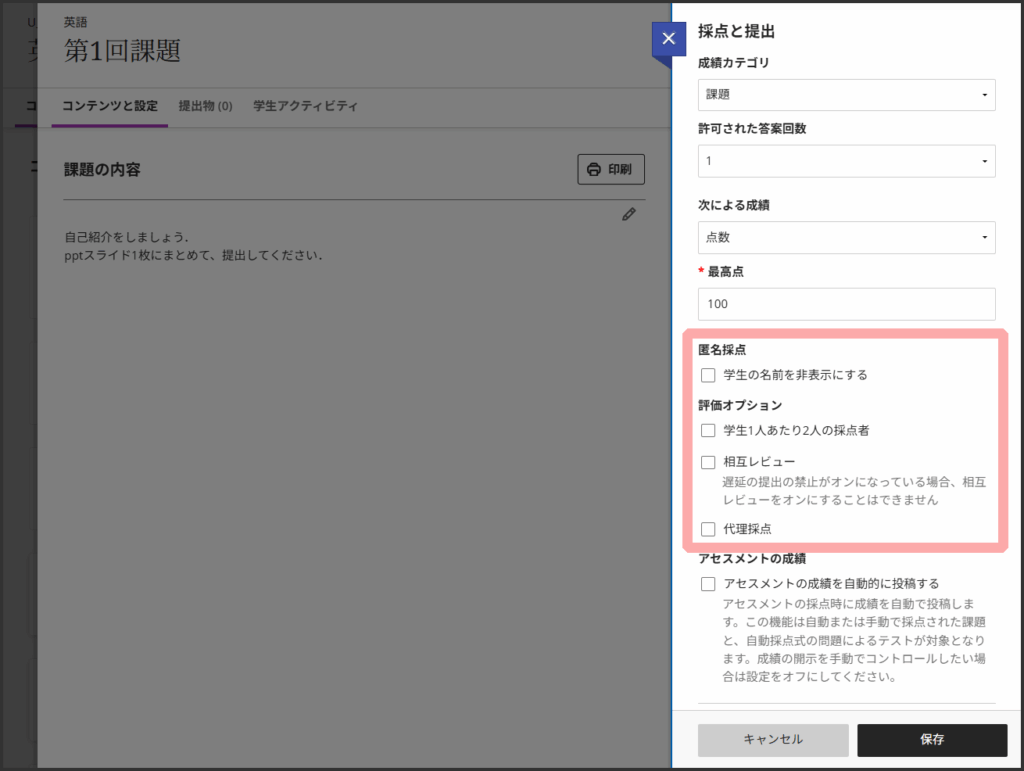Viewport: 1024px width, 771px height.
Task: Enable 学生の名前を非表示にする checkbox
Action: click(708, 376)
